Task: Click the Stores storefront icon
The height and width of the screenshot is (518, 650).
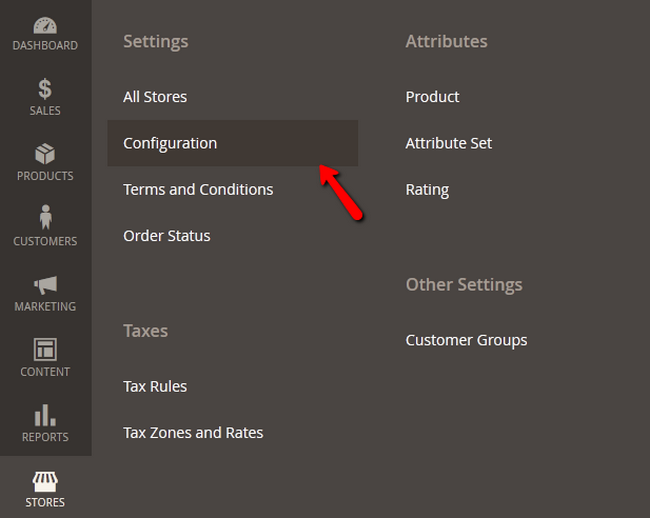Action: [x=45, y=481]
